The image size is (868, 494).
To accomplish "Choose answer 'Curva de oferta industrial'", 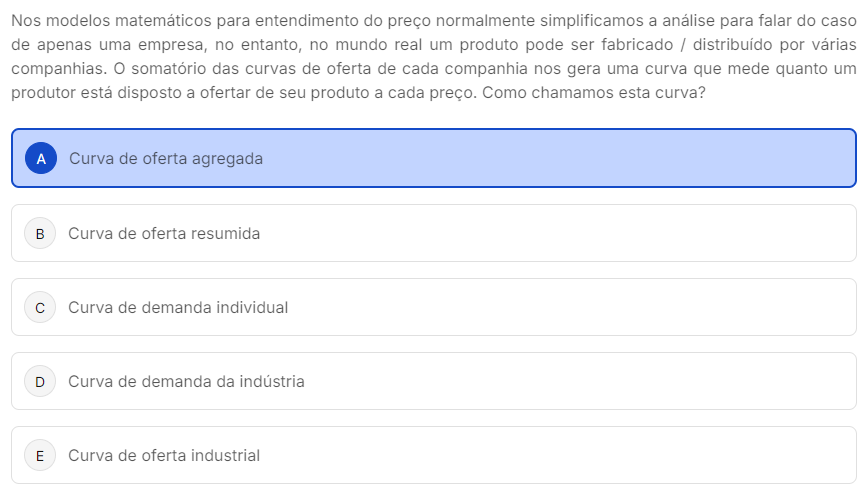I will [164, 456].
